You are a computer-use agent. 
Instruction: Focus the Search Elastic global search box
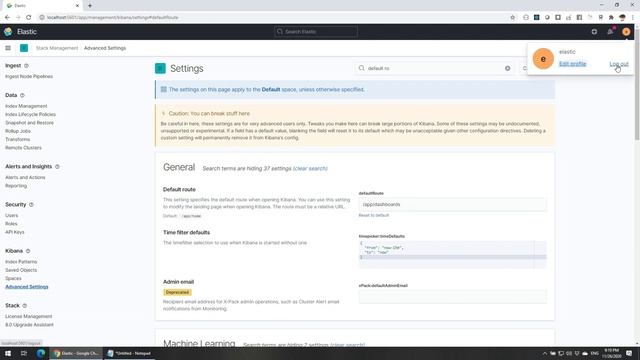(316, 31)
